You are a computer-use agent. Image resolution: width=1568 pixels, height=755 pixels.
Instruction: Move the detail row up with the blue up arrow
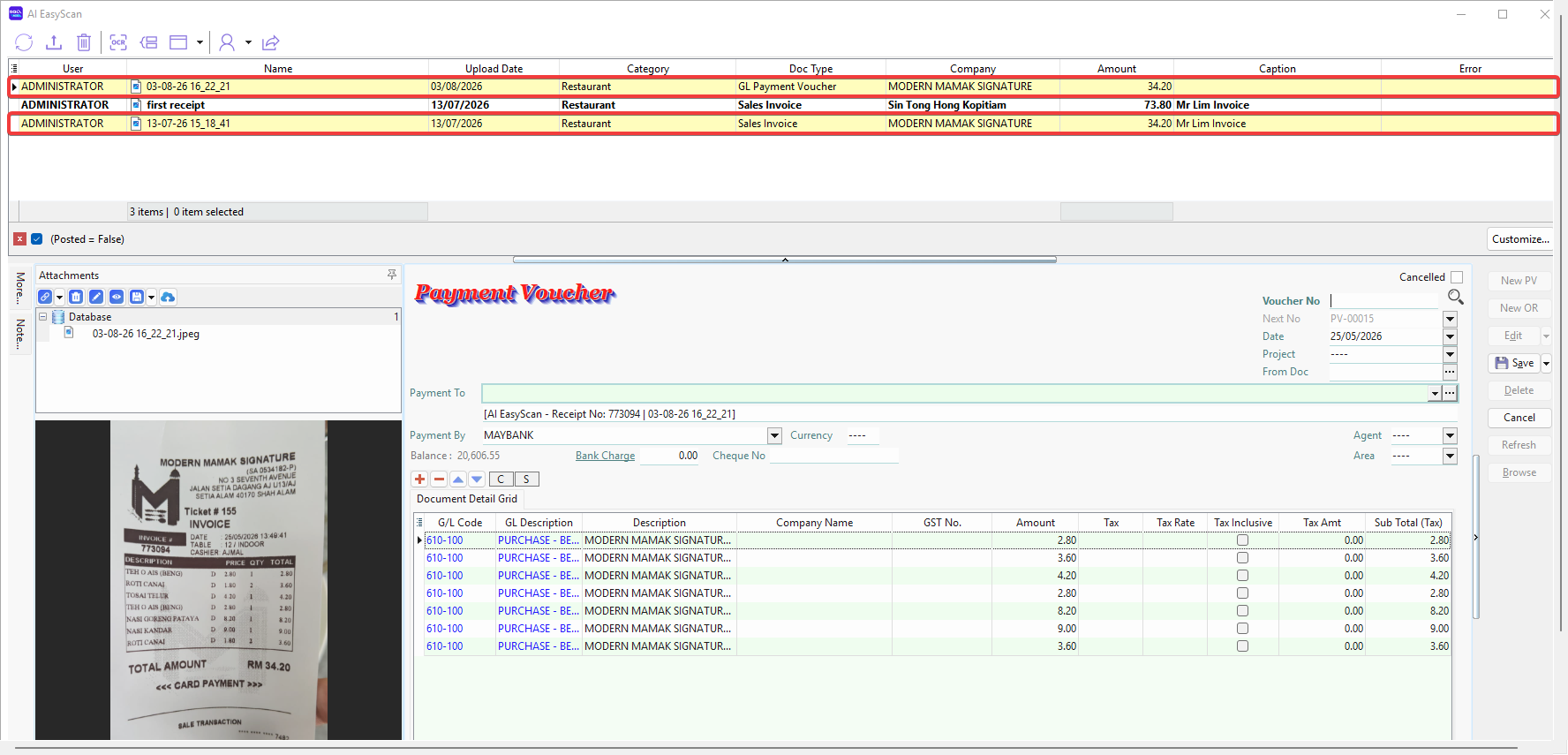(x=457, y=479)
